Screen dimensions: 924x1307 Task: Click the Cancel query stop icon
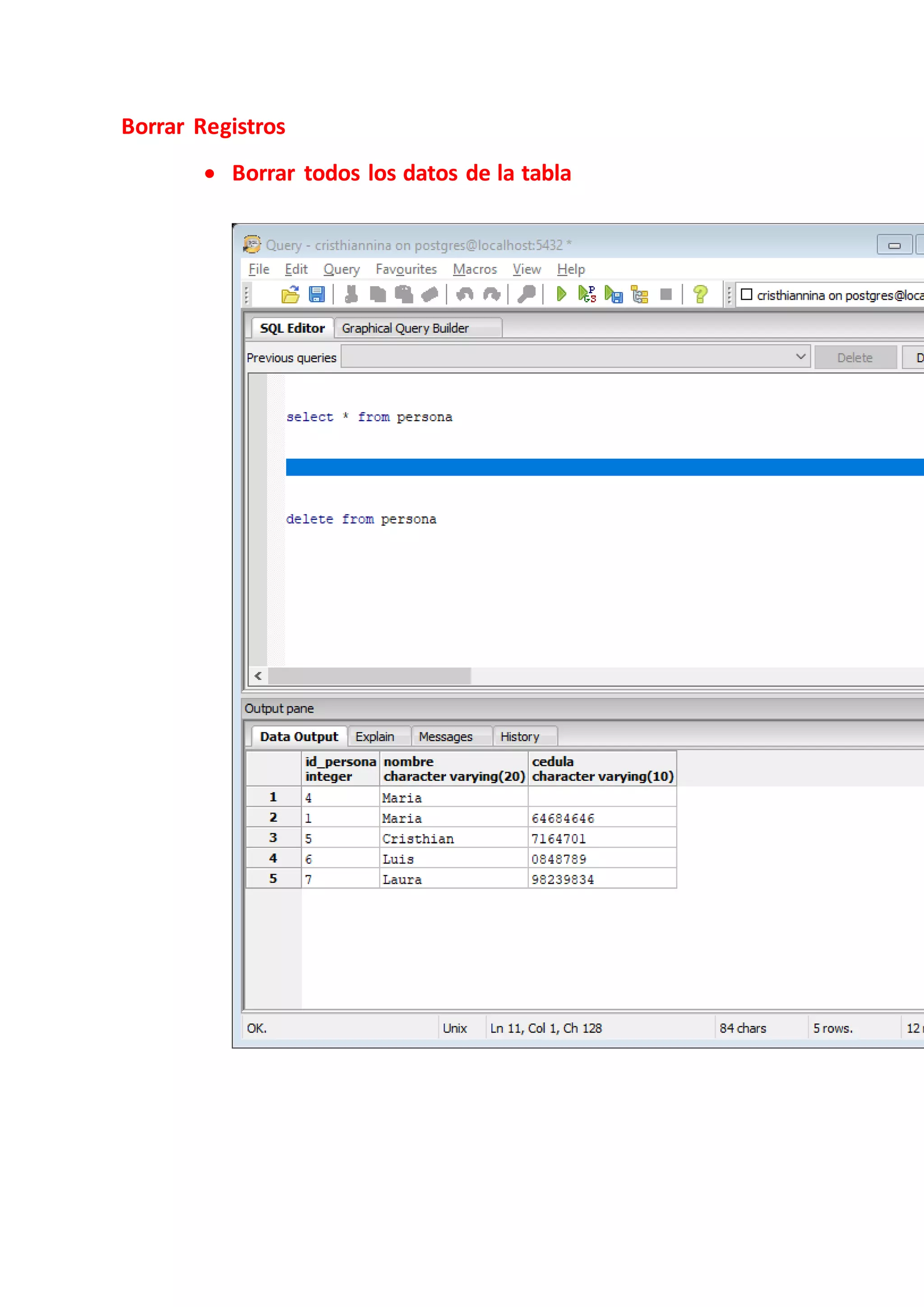point(666,294)
